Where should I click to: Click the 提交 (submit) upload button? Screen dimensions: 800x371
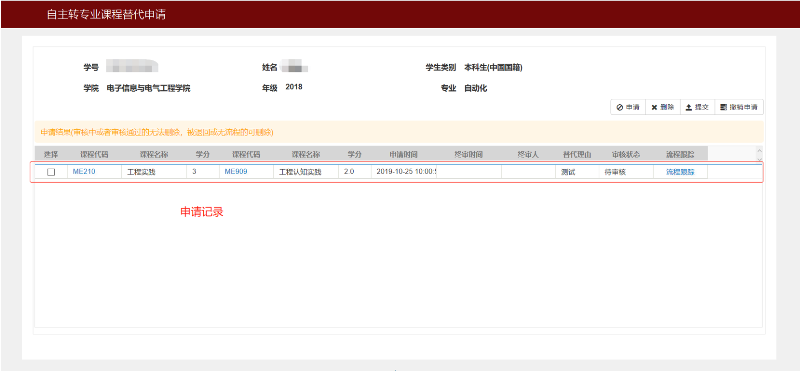click(697, 107)
